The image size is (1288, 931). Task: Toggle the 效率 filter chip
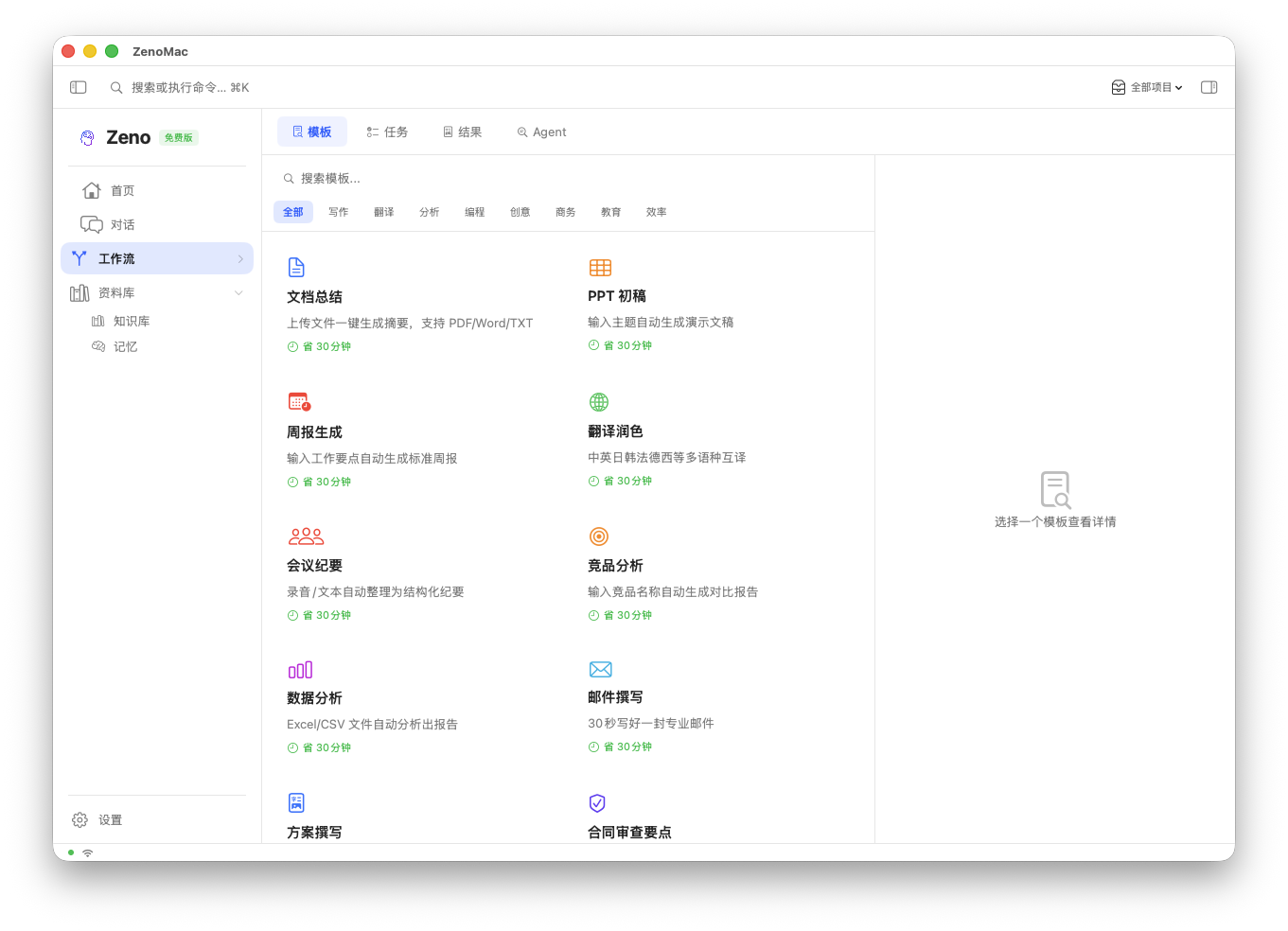tap(656, 211)
